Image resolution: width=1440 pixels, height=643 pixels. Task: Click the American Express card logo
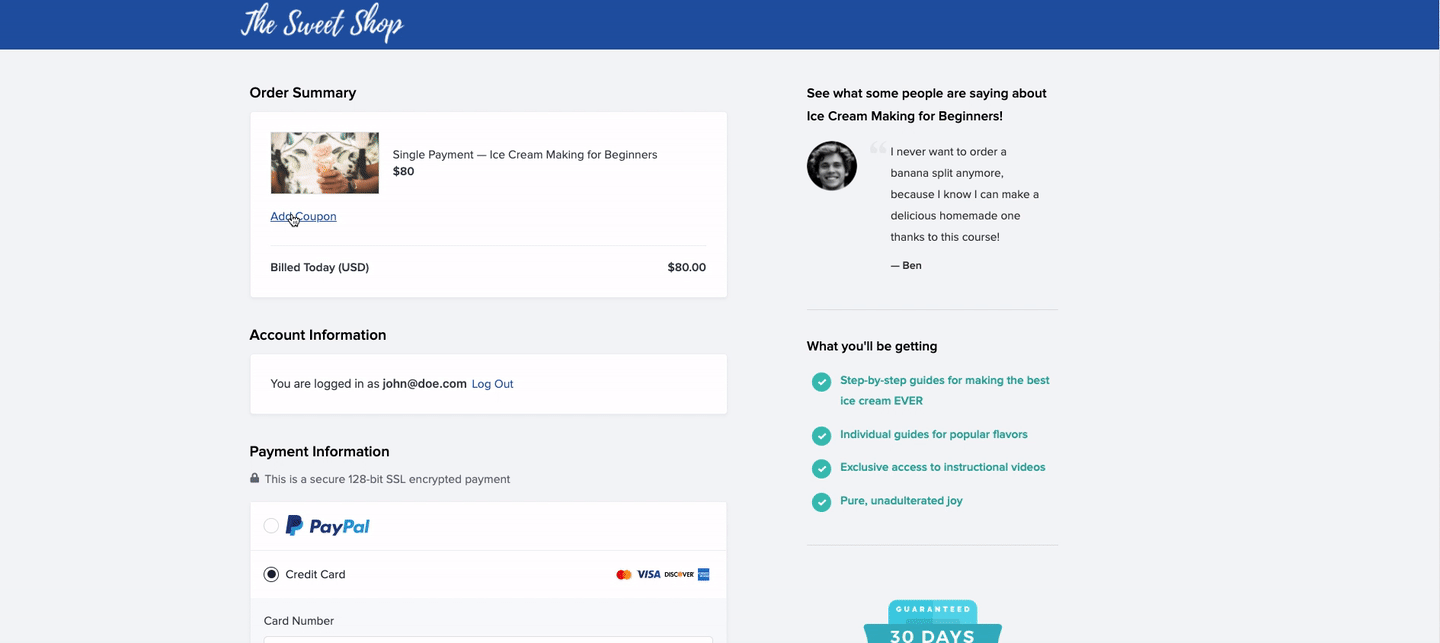coord(704,575)
